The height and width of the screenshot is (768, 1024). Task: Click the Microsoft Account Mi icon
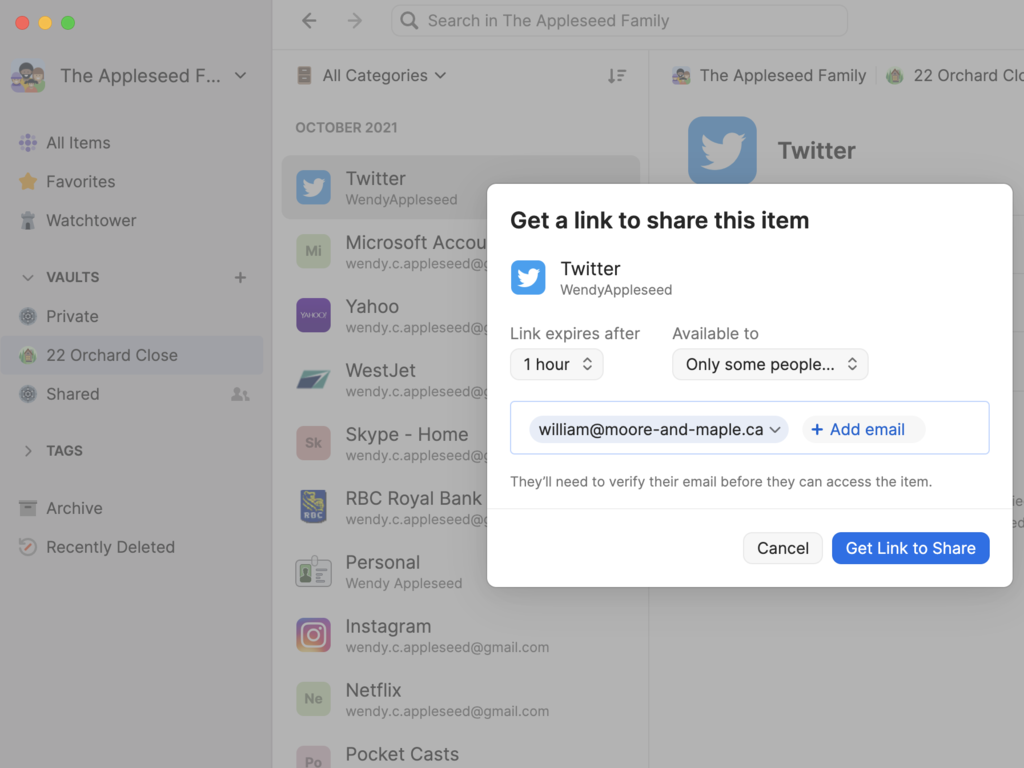(x=313, y=251)
